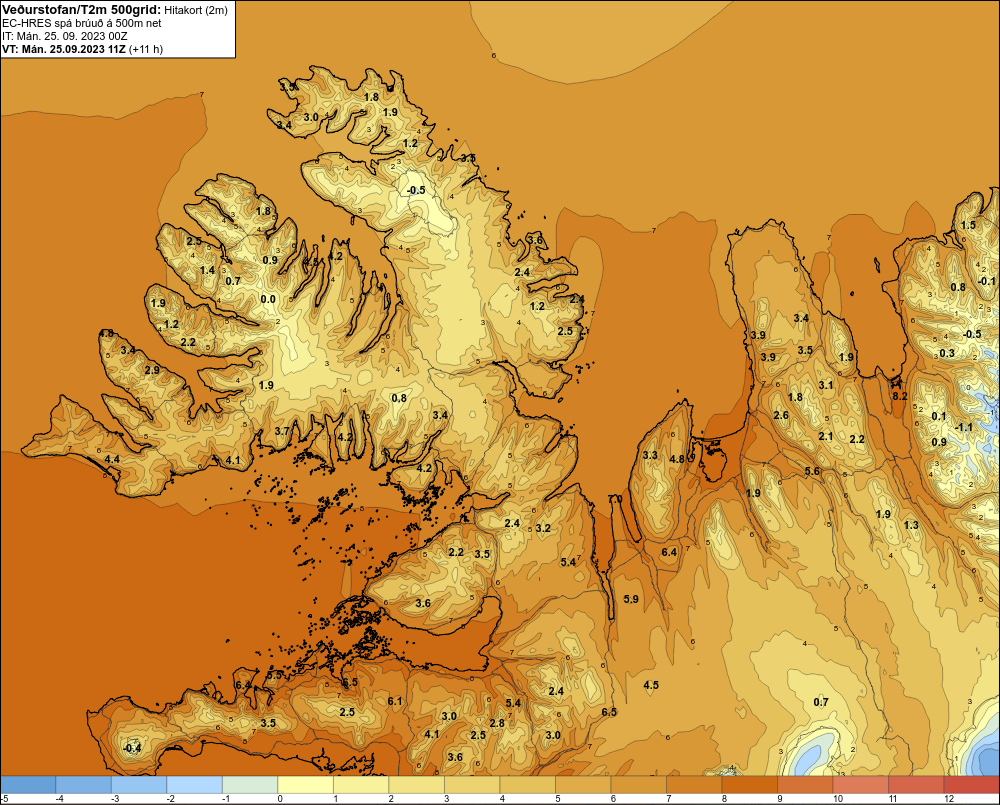Viewport: 1000px width, 805px height.
Task: Select the dark orange legend swatch between 8 and 9
Action: tap(749, 785)
